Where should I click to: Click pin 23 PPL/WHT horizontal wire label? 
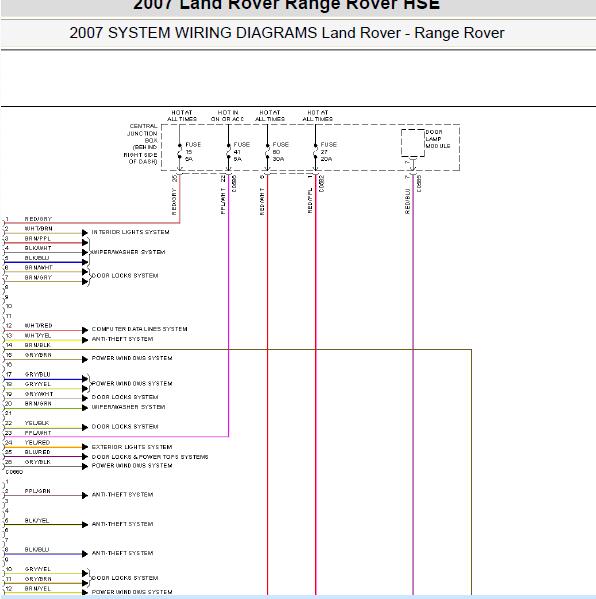coord(38,433)
